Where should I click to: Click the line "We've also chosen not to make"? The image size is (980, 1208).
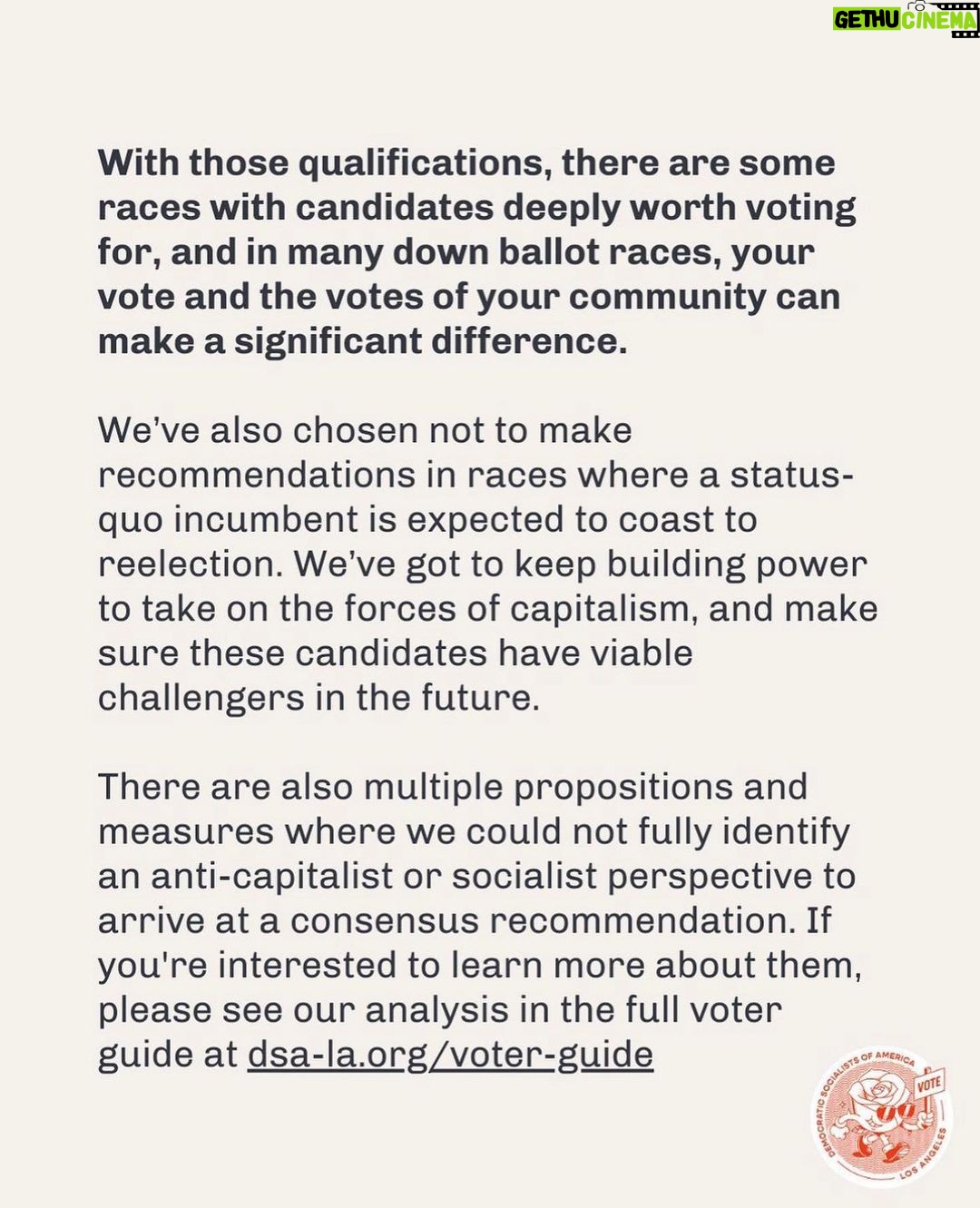365,430
